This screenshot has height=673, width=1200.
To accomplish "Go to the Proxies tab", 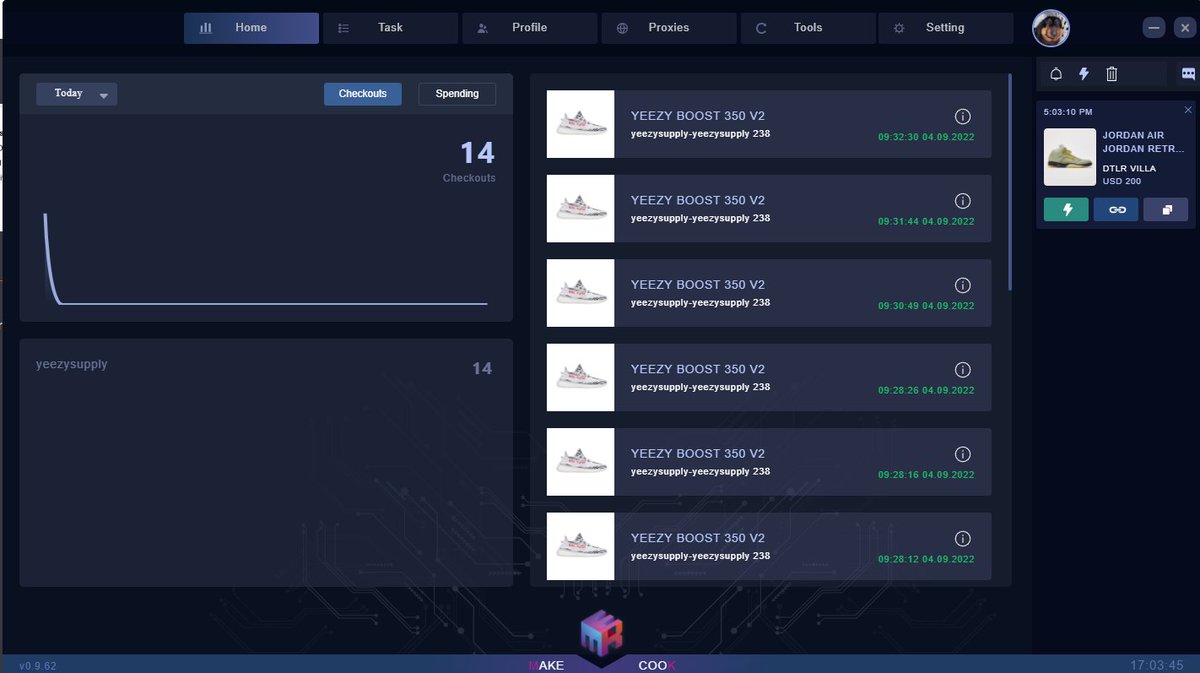I will click(669, 28).
